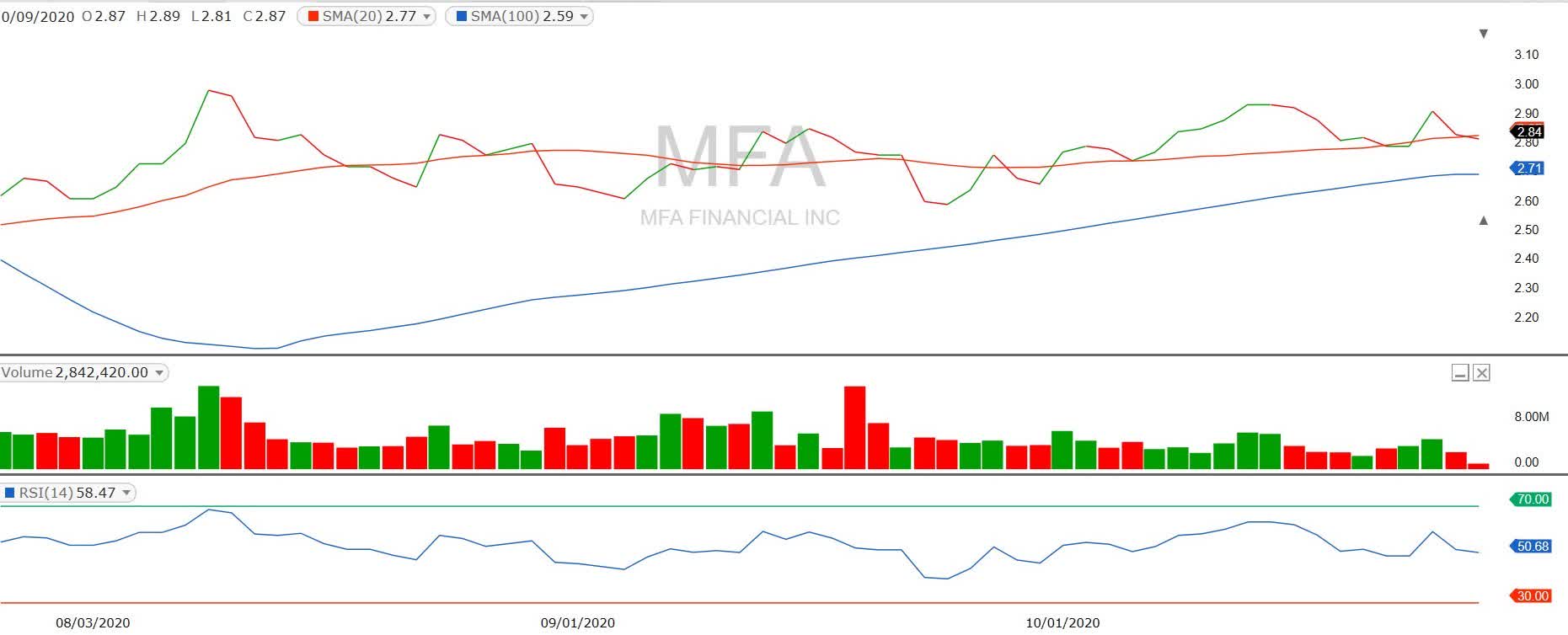Click the 8.00M volume axis label

coord(1532,417)
